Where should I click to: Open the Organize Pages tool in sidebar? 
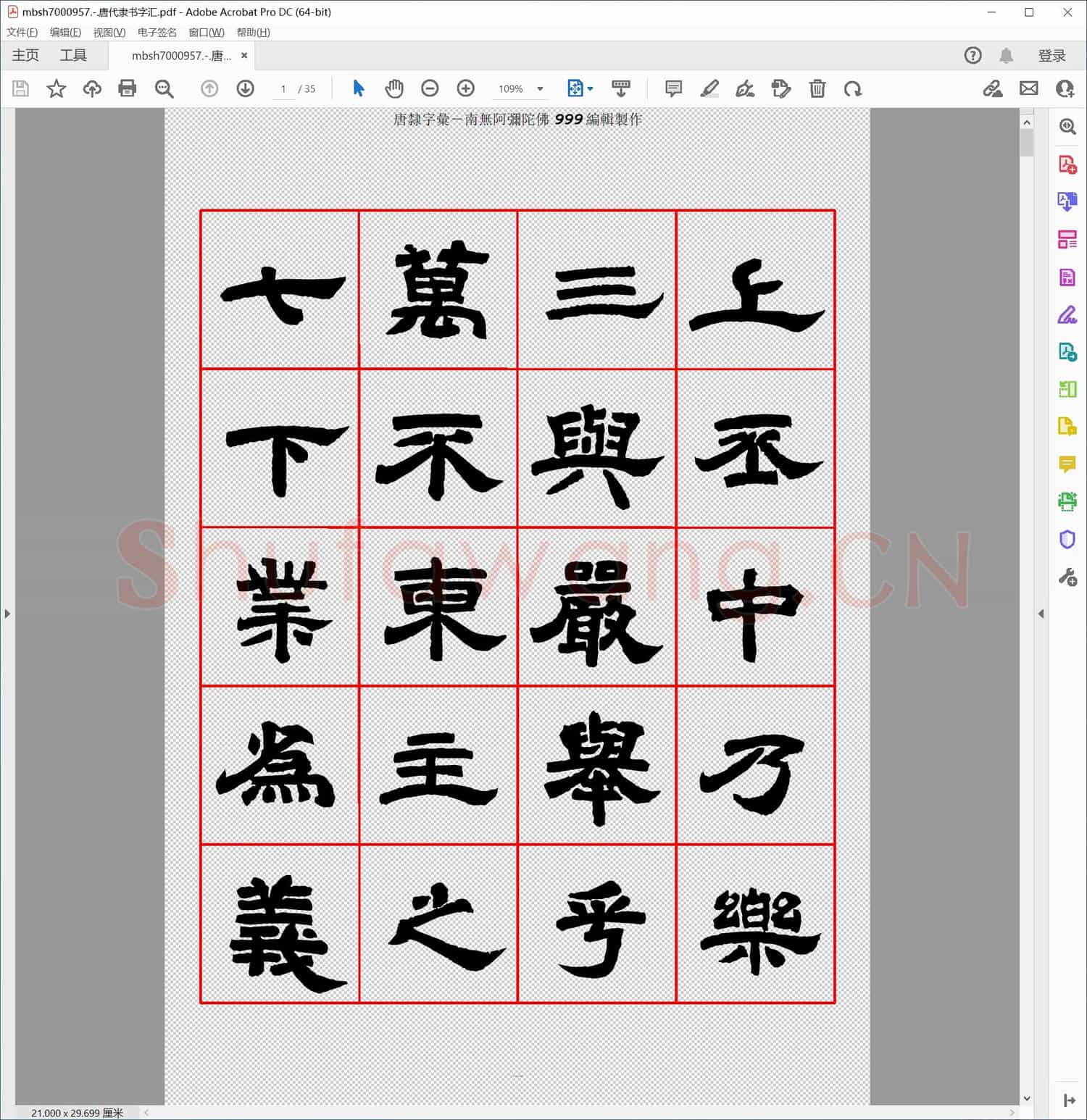click(x=1067, y=240)
